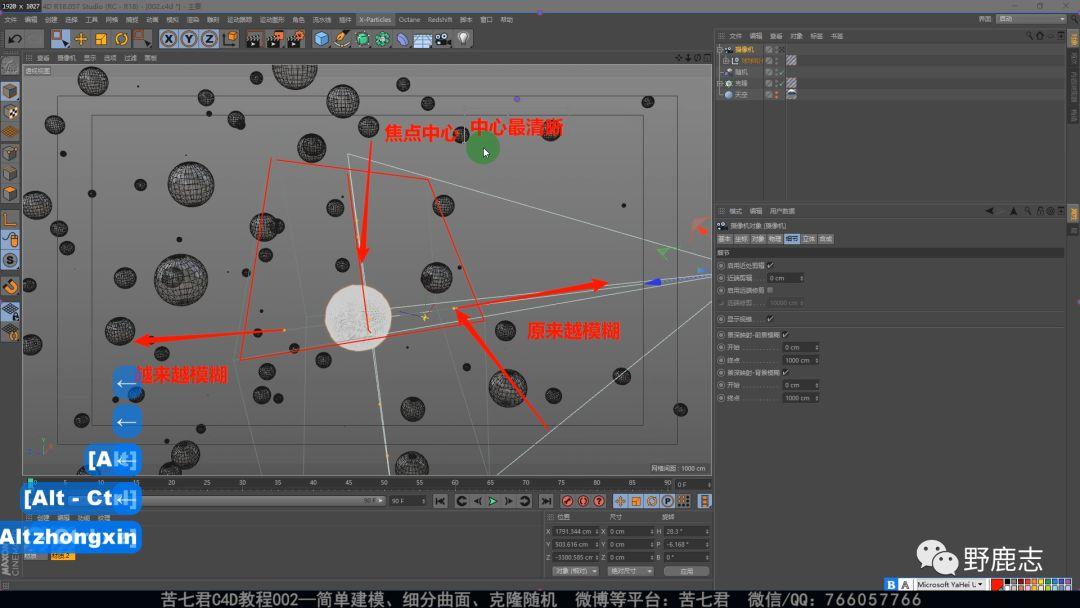
Task: Toggle the 显示视锥 checkbox
Action: click(x=769, y=318)
